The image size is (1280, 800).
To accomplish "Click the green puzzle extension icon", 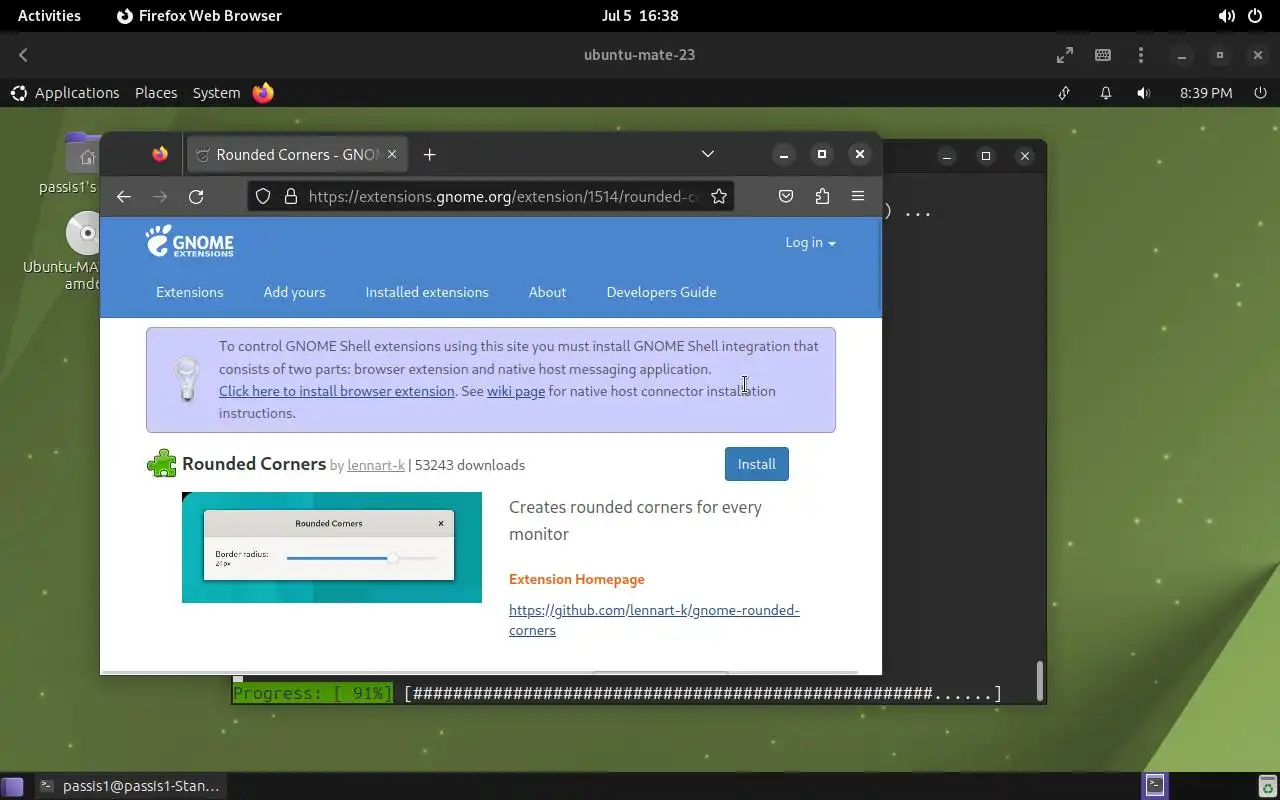I will click(162, 464).
